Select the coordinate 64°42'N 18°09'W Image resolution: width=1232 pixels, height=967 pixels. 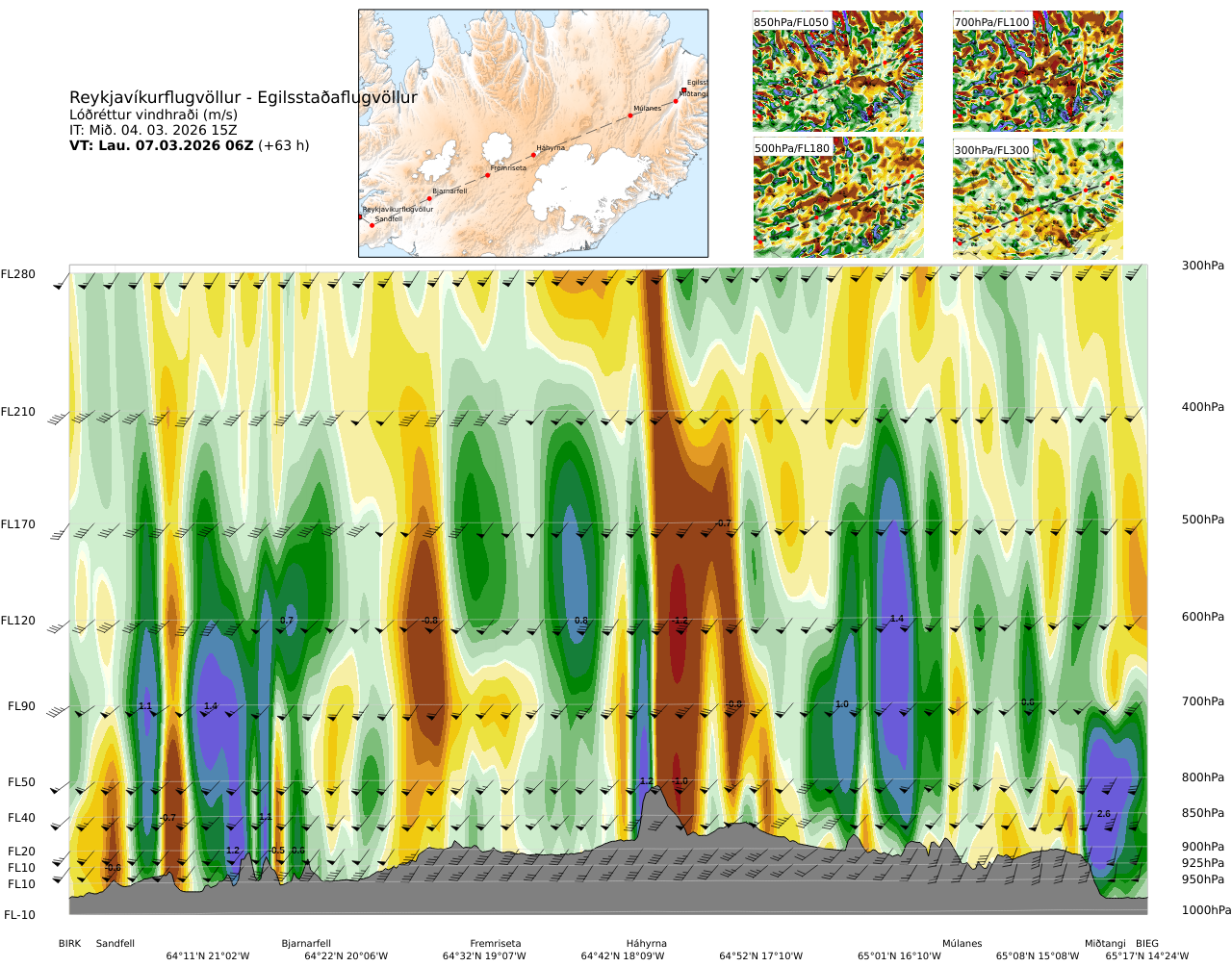tap(623, 956)
